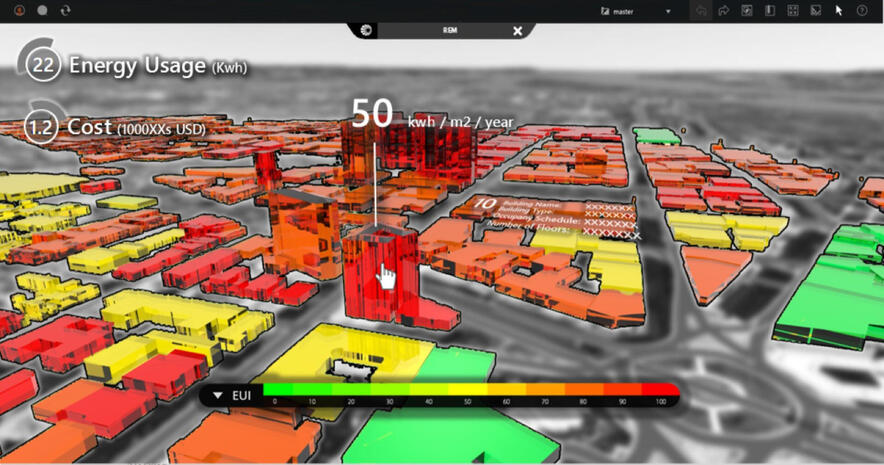884x465 pixels.
Task: Click the user profile icon
Action: (19, 10)
